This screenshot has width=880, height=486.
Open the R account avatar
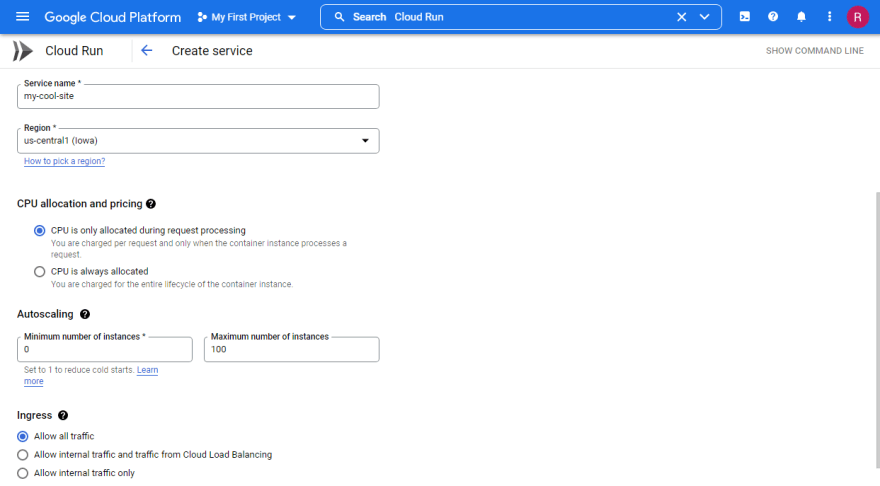click(858, 17)
